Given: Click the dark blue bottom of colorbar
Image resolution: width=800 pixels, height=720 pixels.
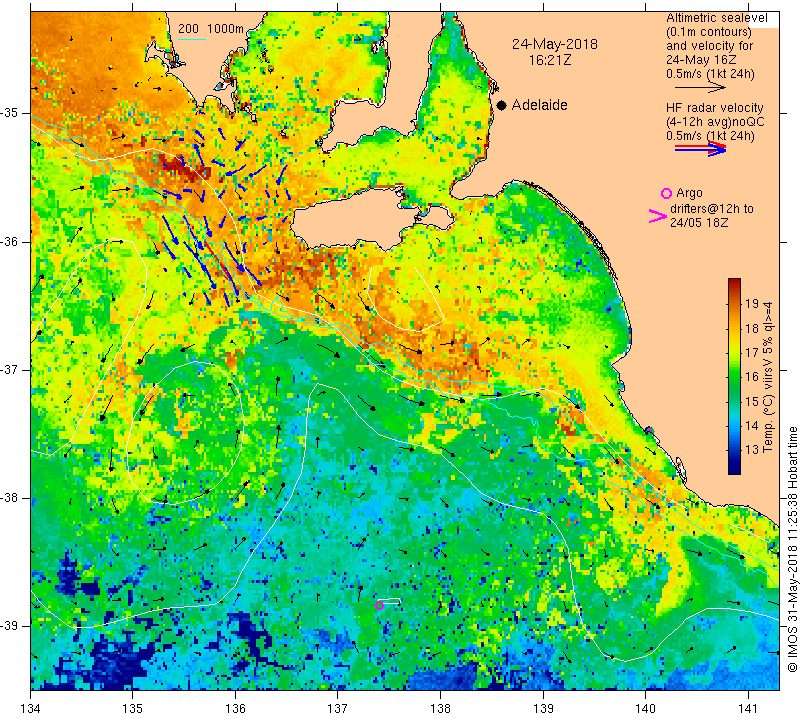Looking at the screenshot, I should [x=734, y=469].
